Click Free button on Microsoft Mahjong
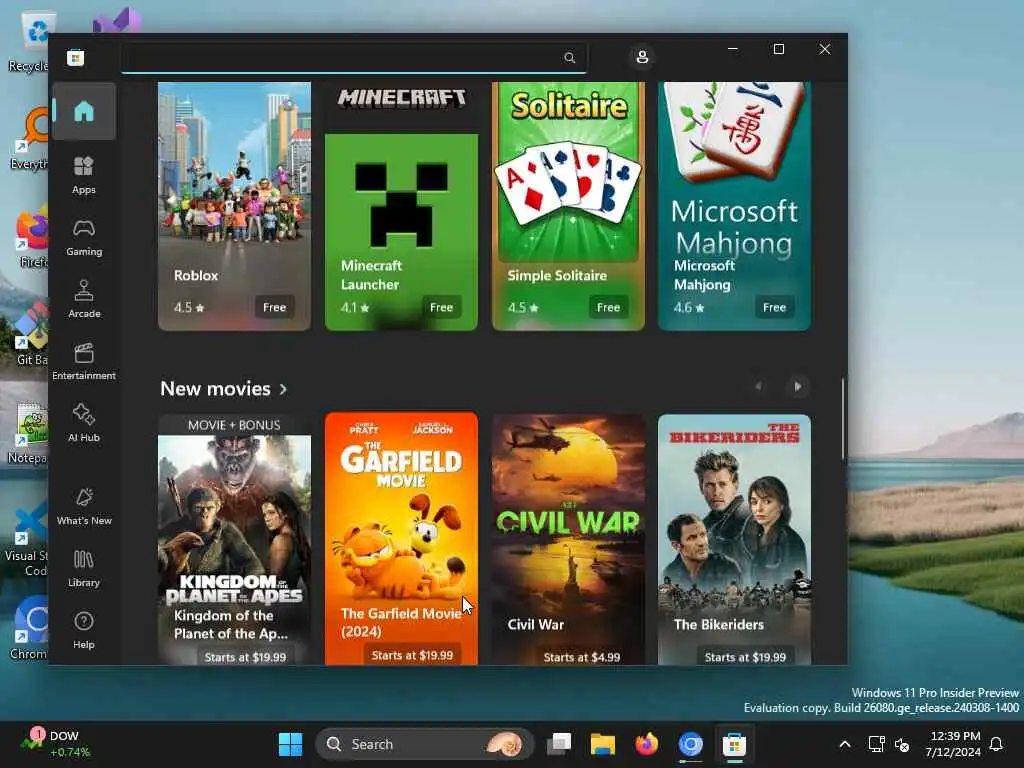The height and width of the screenshot is (768, 1024). (775, 308)
